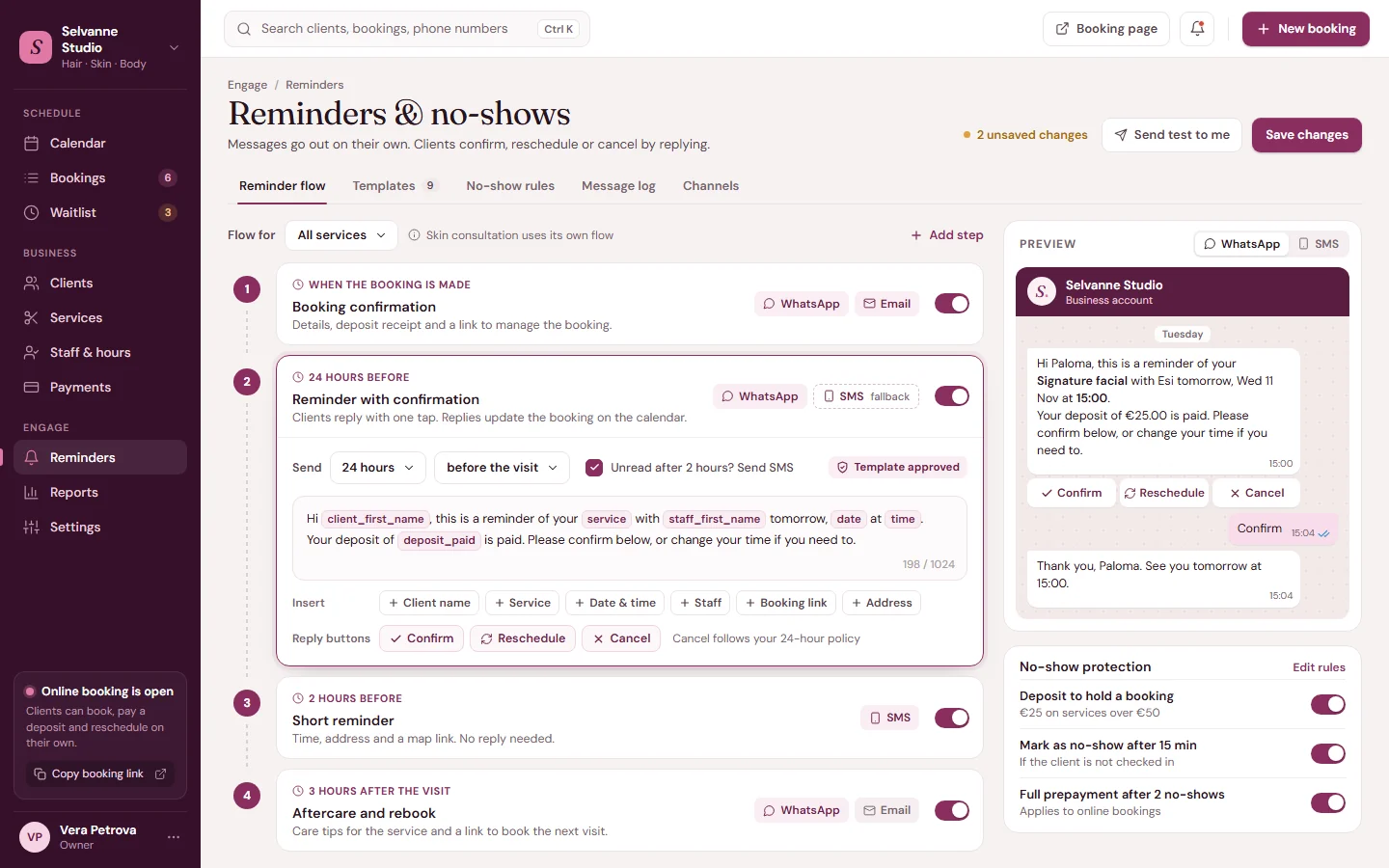Open the 24 hours send-time dropdown

pos(378,468)
